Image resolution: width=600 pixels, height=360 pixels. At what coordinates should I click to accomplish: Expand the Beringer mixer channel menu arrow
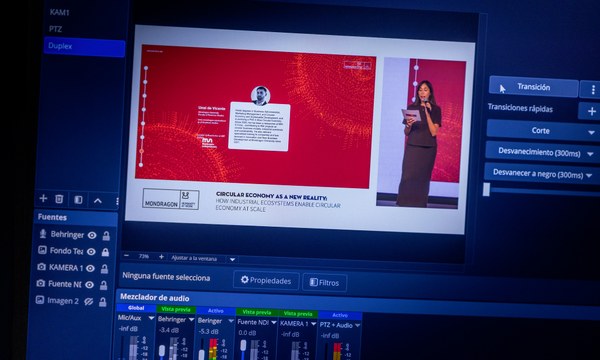(231, 321)
